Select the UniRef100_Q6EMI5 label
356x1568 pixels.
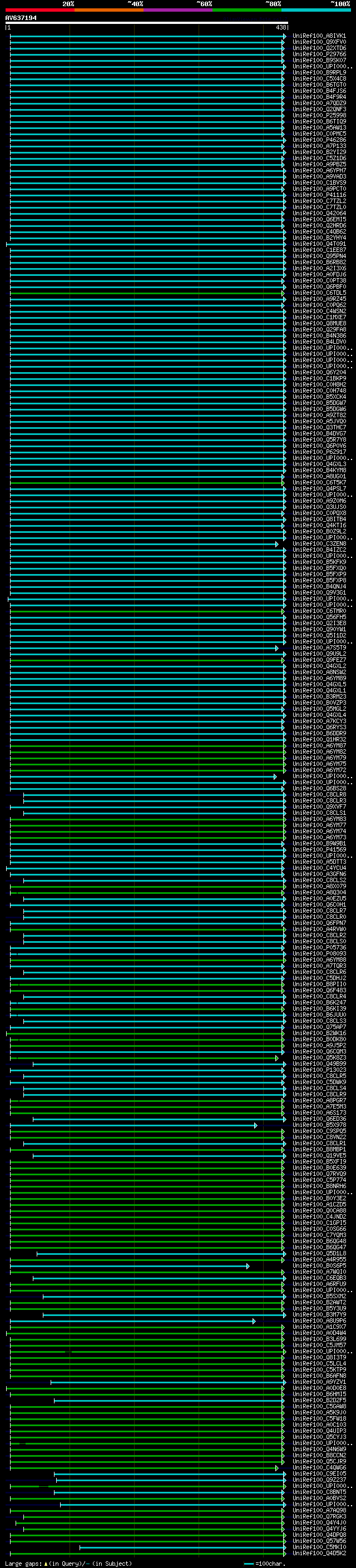[319, 219]
